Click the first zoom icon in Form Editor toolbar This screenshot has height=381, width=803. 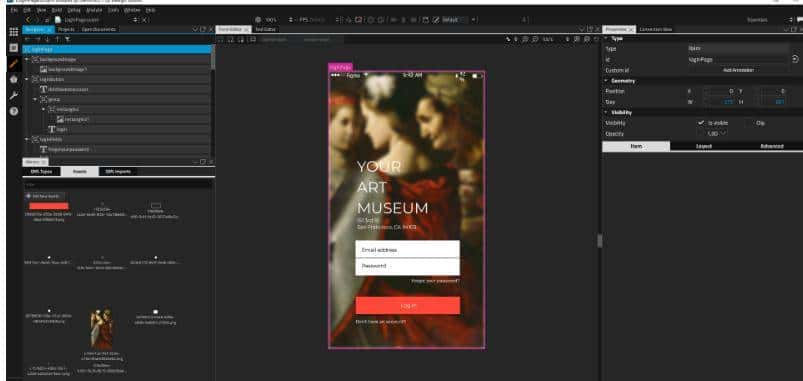pos(525,39)
